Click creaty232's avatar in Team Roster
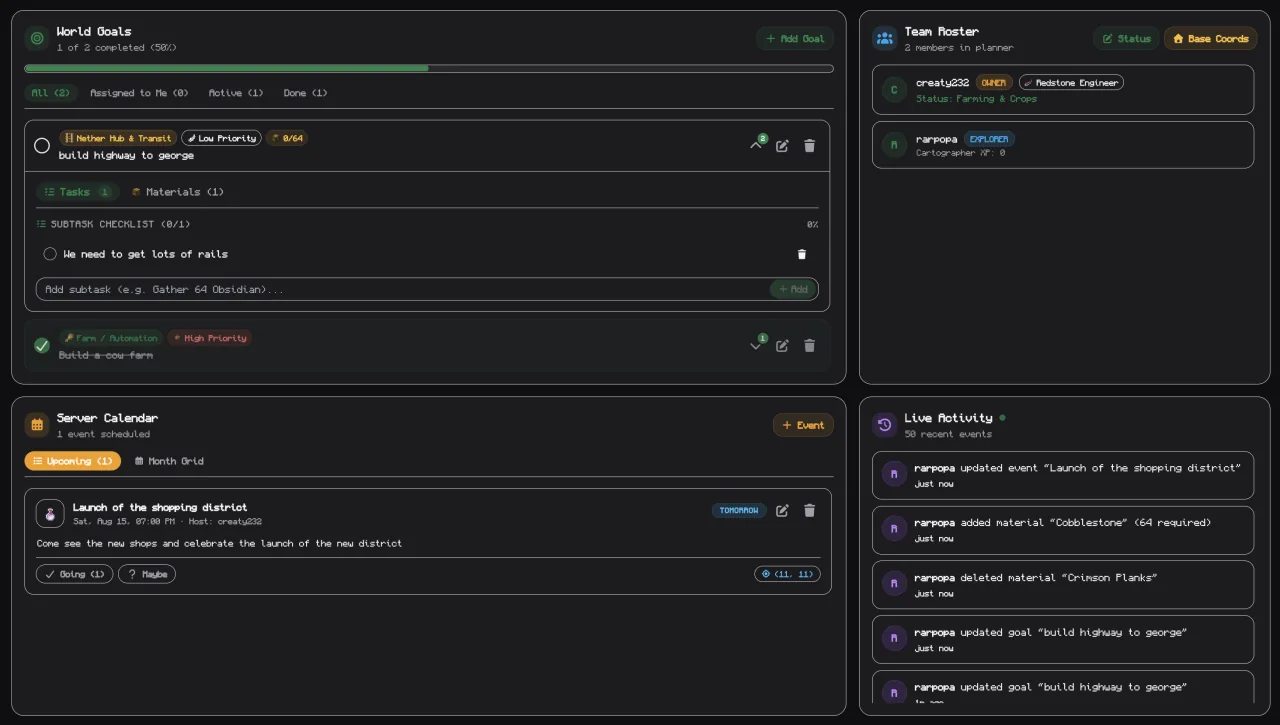1280x725 pixels. [894, 90]
